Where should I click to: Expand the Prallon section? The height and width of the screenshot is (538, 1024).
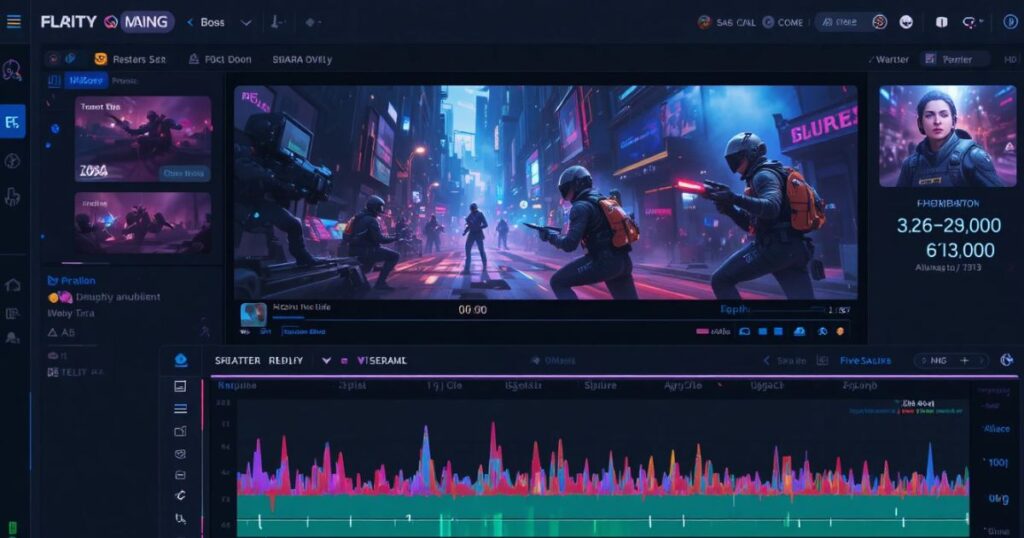pyautogui.click(x=71, y=281)
